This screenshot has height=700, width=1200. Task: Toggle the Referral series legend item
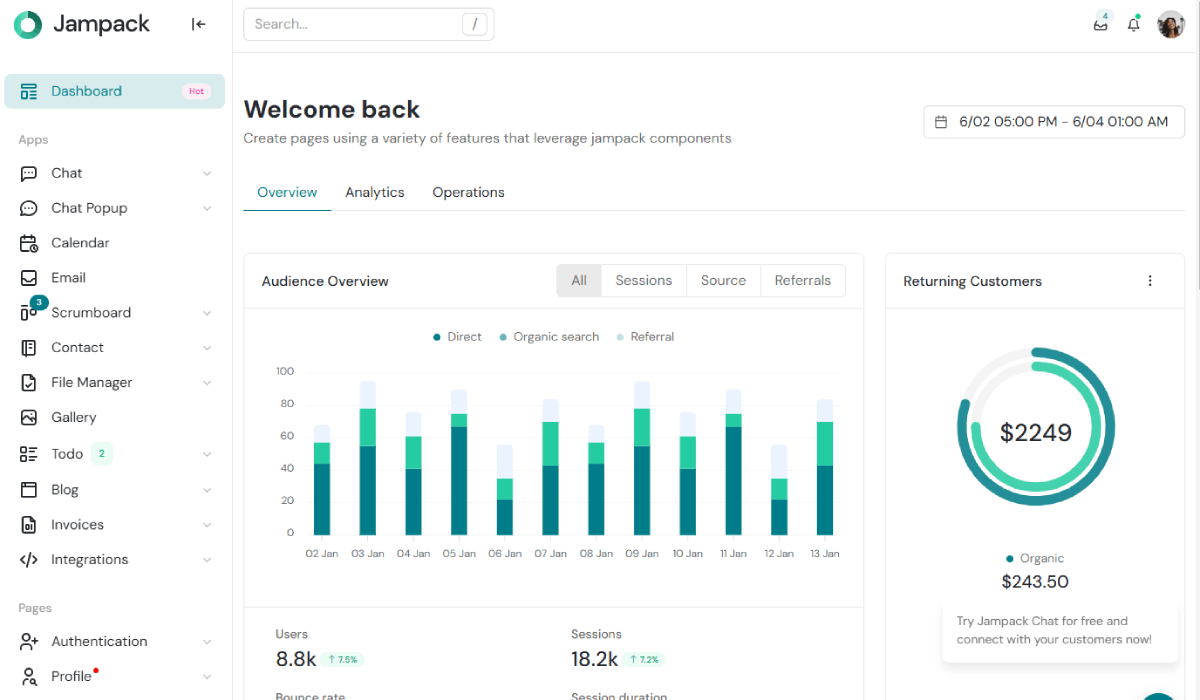(x=645, y=337)
